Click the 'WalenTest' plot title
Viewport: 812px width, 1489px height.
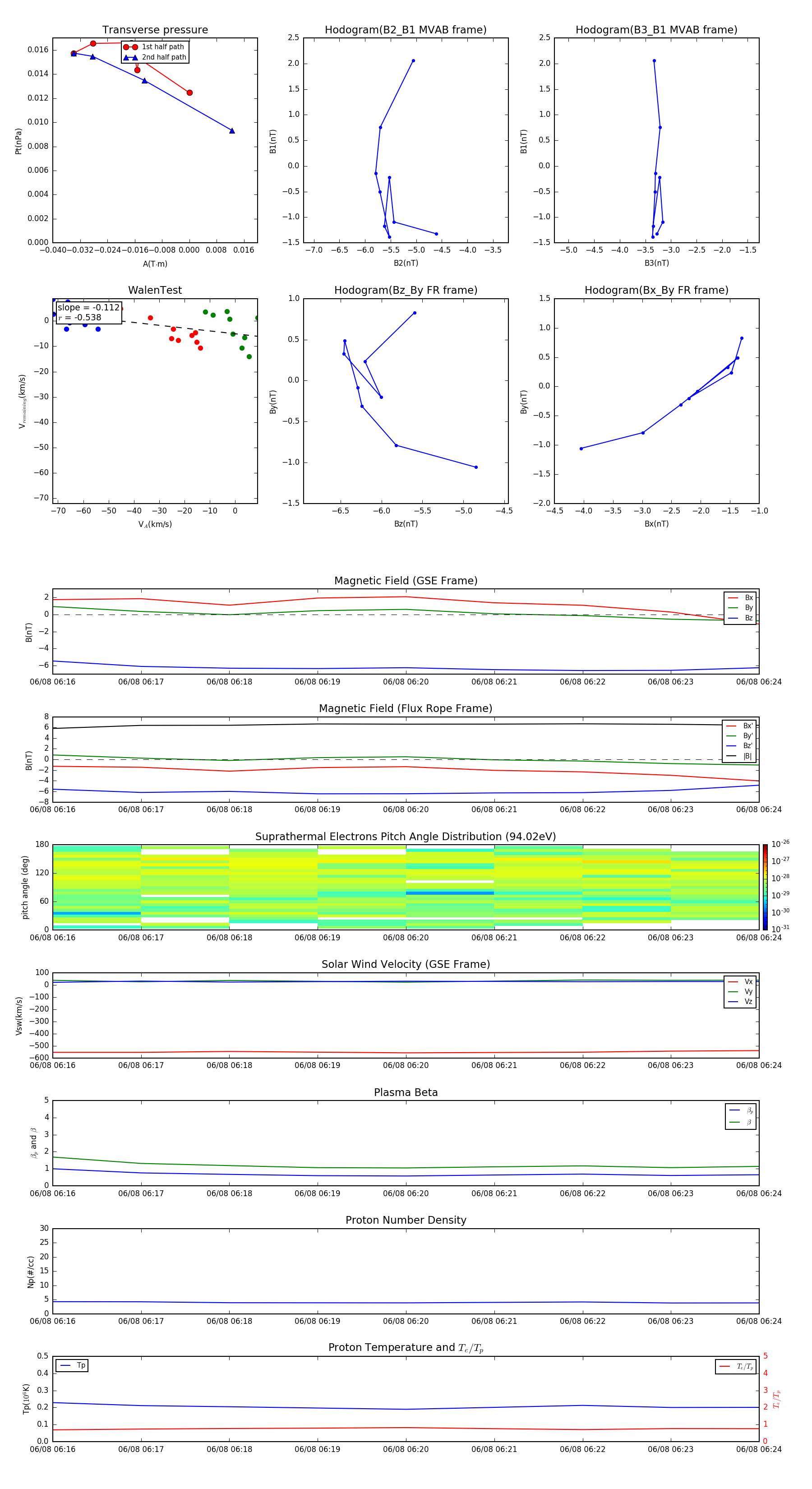pos(155,290)
